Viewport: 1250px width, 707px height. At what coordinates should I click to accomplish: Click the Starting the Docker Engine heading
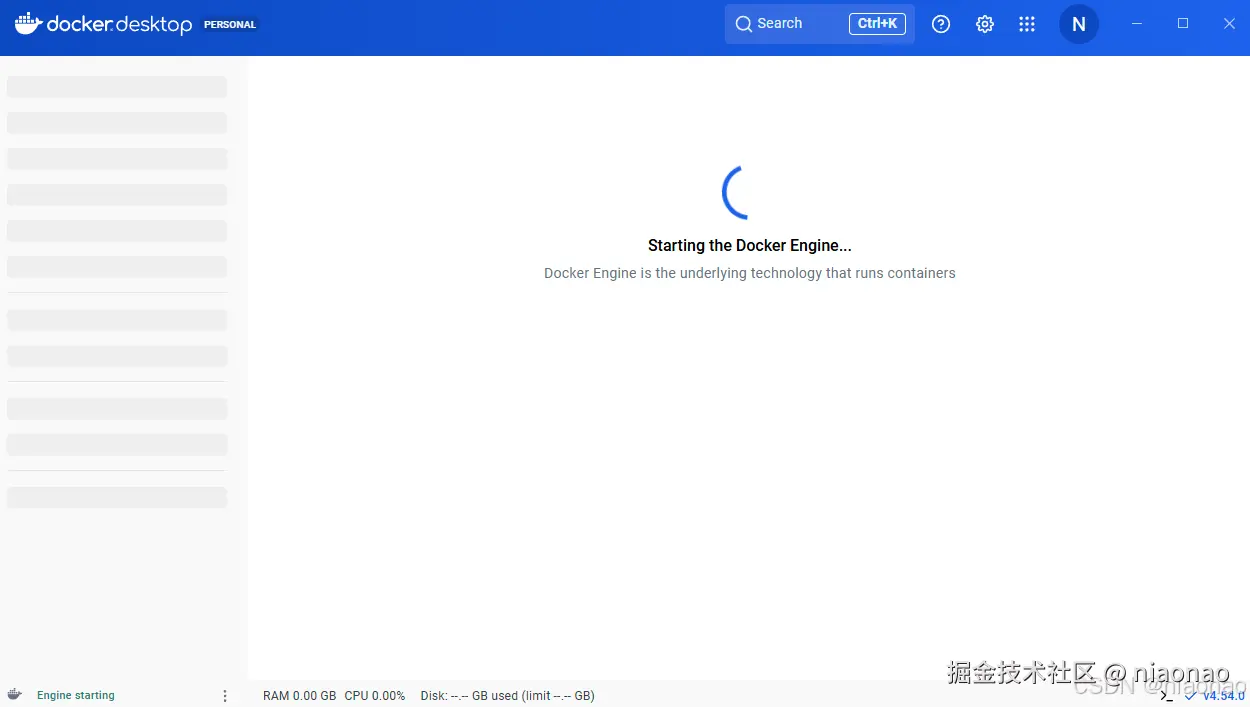coord(750,245)
